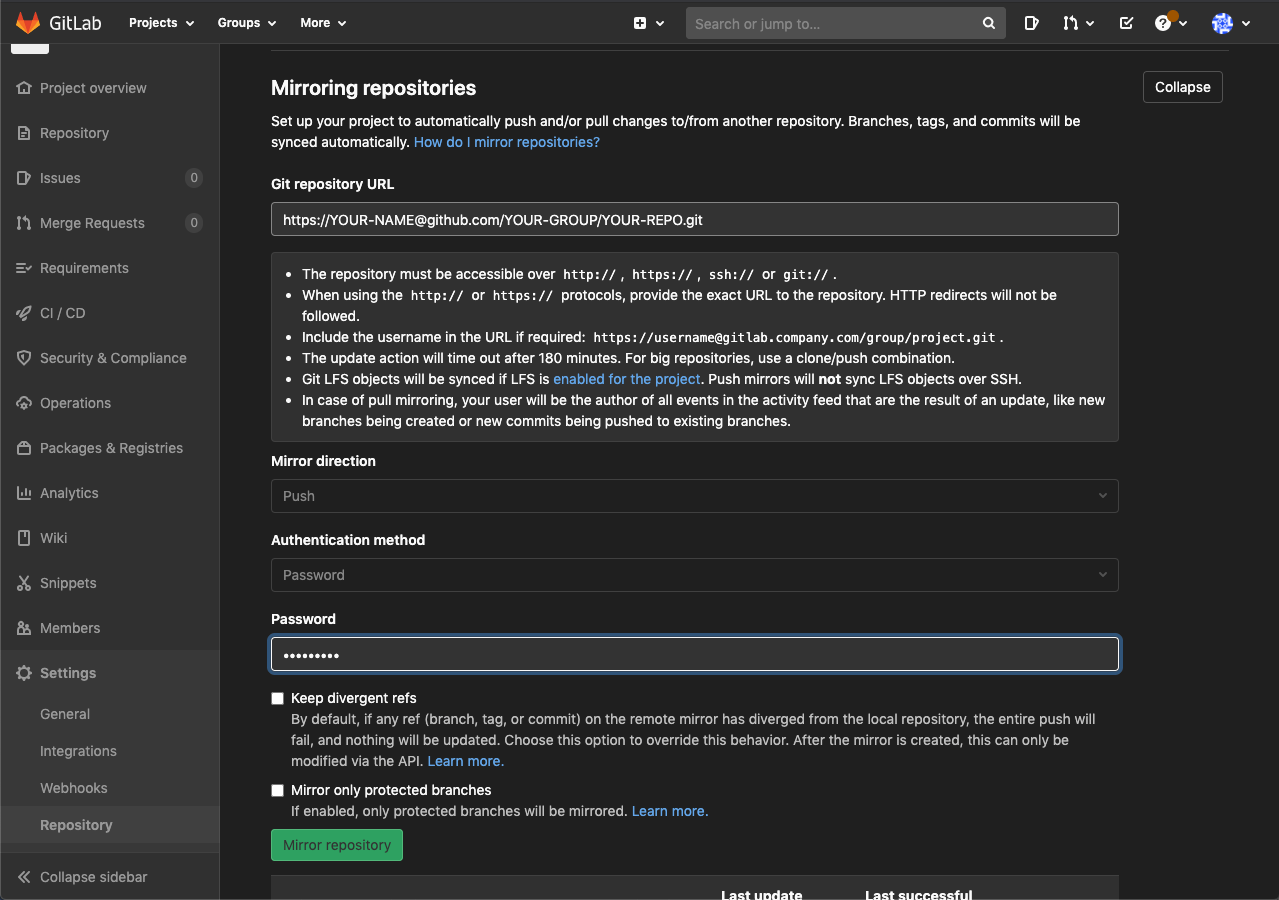The image size is (1279, 900).
Task: Open the Operations sidebar label
Action: [x=75, y=403]
